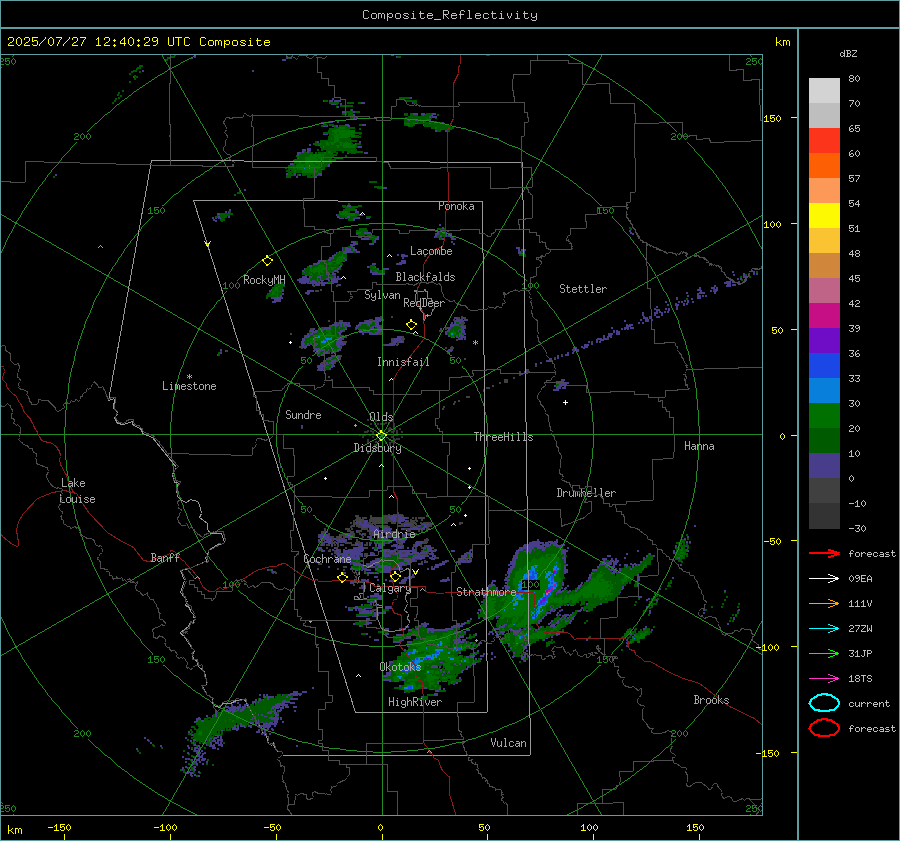This screenshot has height=841, width=900.
Task: Click the green 31JP arrow legend
Action: 824,653
